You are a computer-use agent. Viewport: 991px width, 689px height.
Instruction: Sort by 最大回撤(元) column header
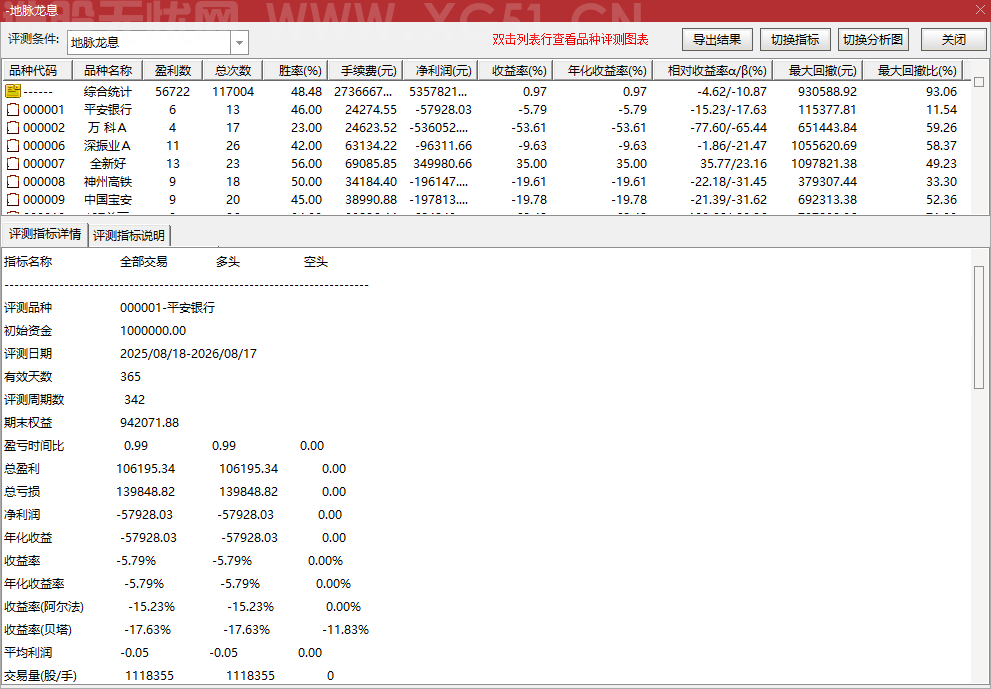(818, 70)
